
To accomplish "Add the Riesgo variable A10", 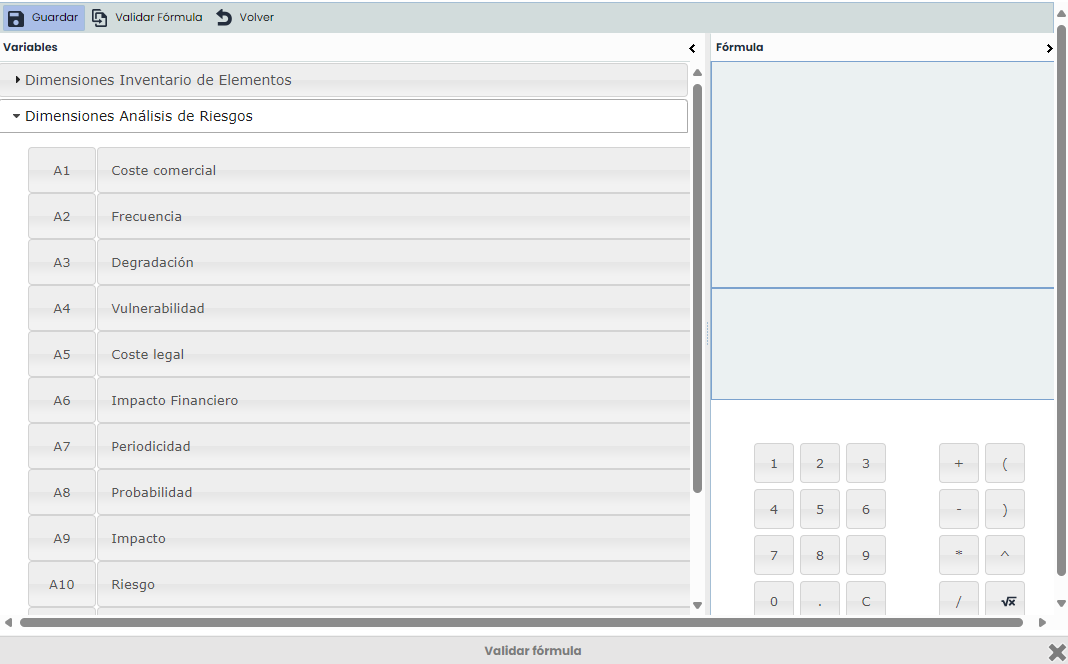I will coord(62,585).
